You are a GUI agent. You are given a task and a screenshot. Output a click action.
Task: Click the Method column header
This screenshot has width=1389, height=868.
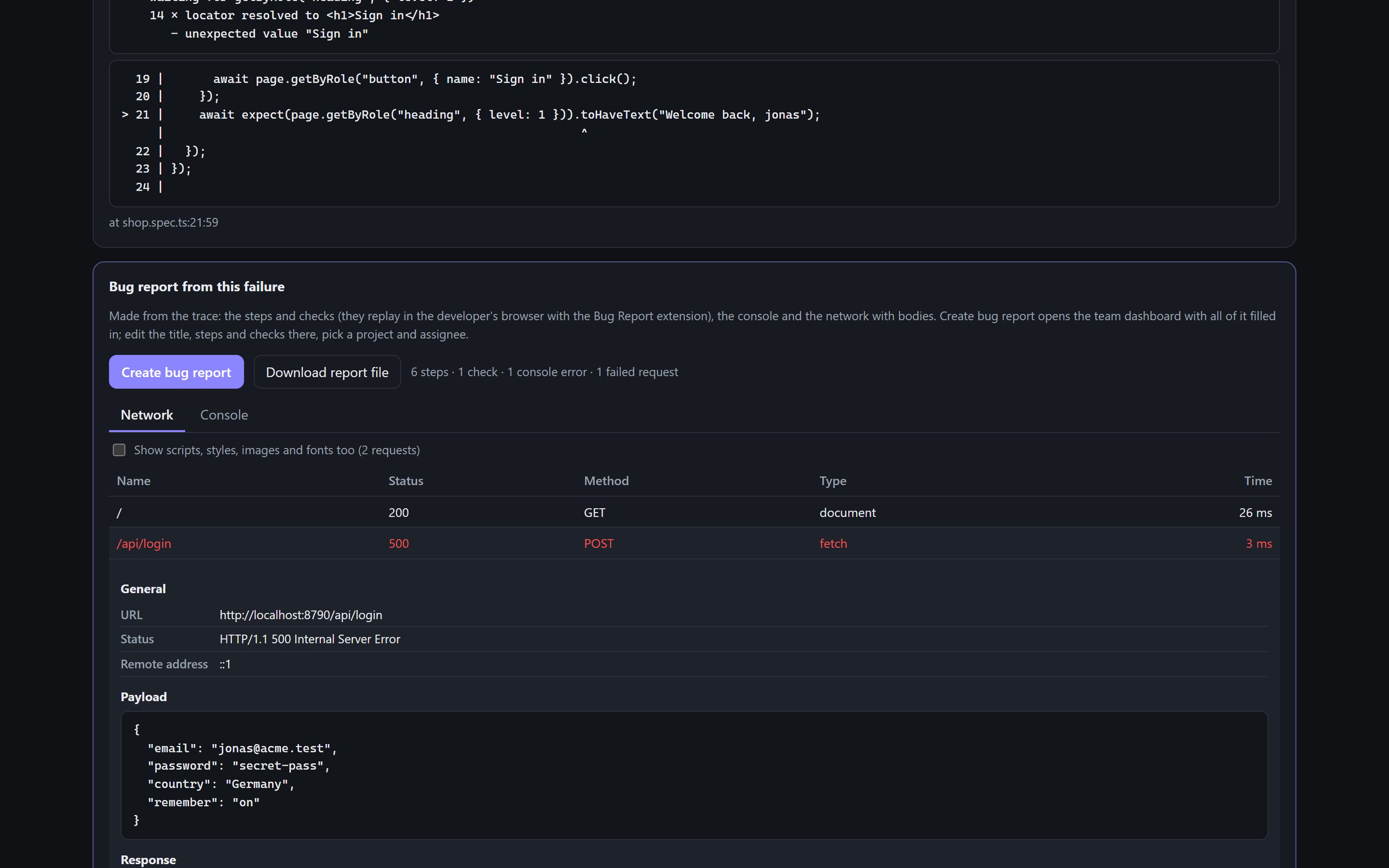point(606,481)
